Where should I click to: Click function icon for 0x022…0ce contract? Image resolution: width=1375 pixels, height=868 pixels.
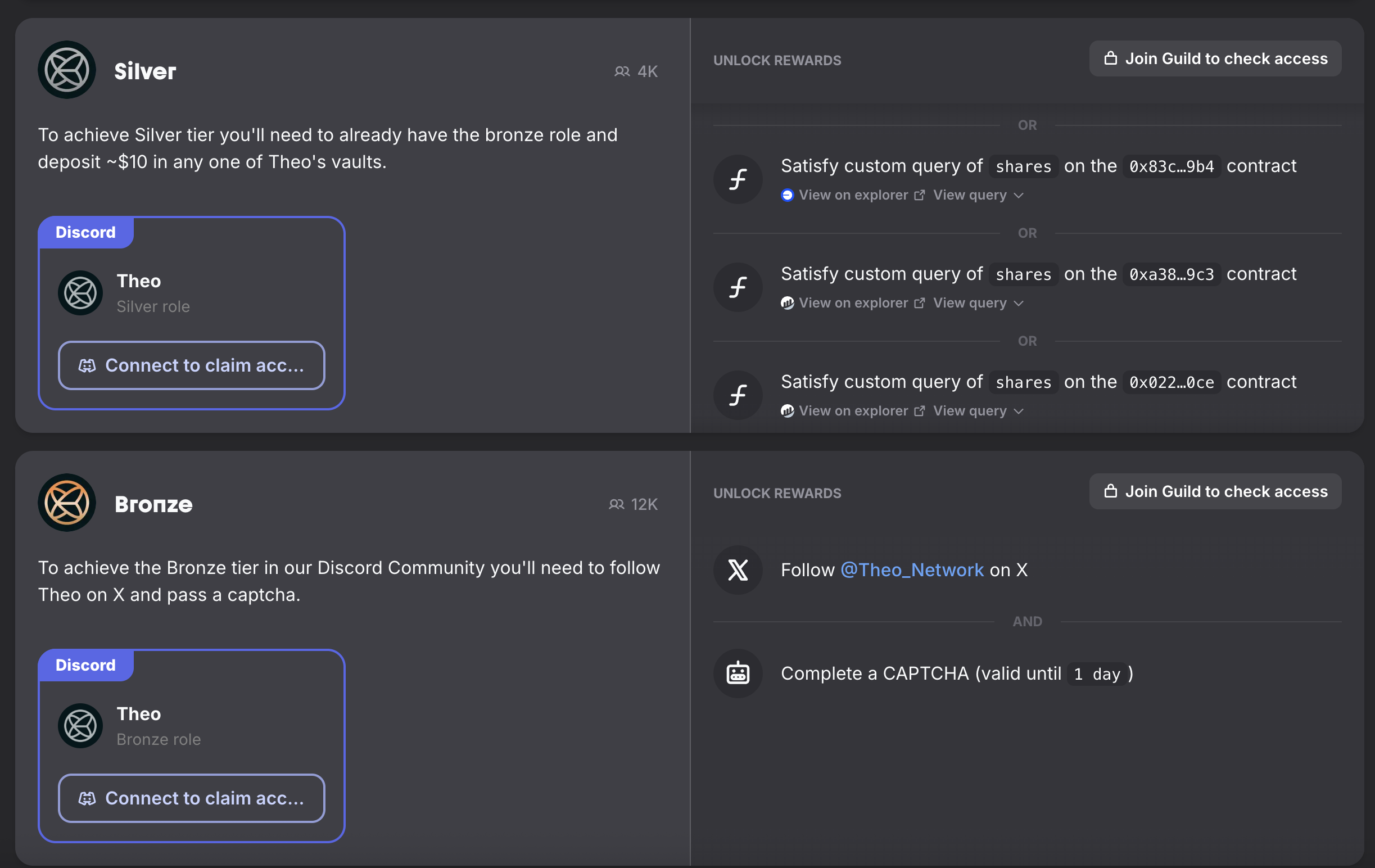(x=738, y=395)
